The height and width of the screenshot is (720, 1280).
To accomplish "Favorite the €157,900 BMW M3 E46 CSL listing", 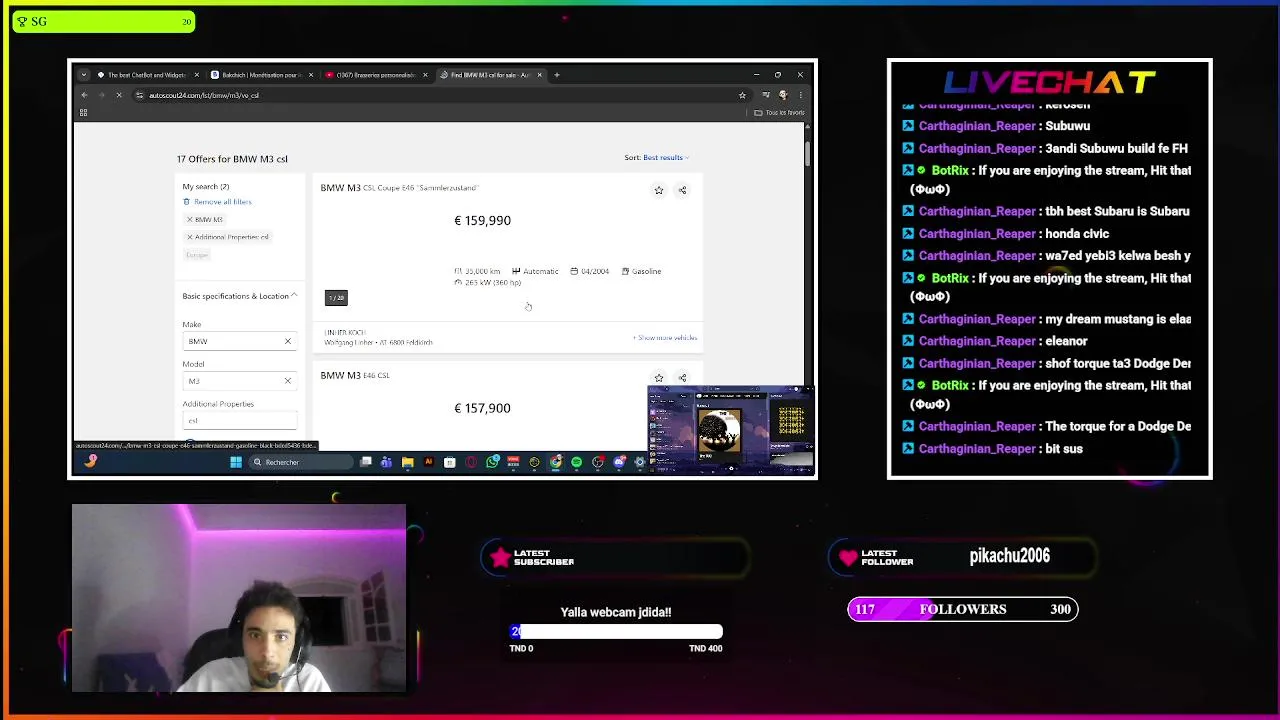I will pos(658,378).
